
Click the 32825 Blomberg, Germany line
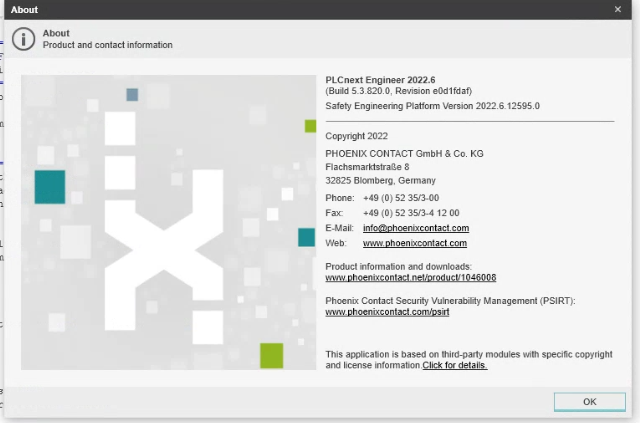click(x=380, y=180)
